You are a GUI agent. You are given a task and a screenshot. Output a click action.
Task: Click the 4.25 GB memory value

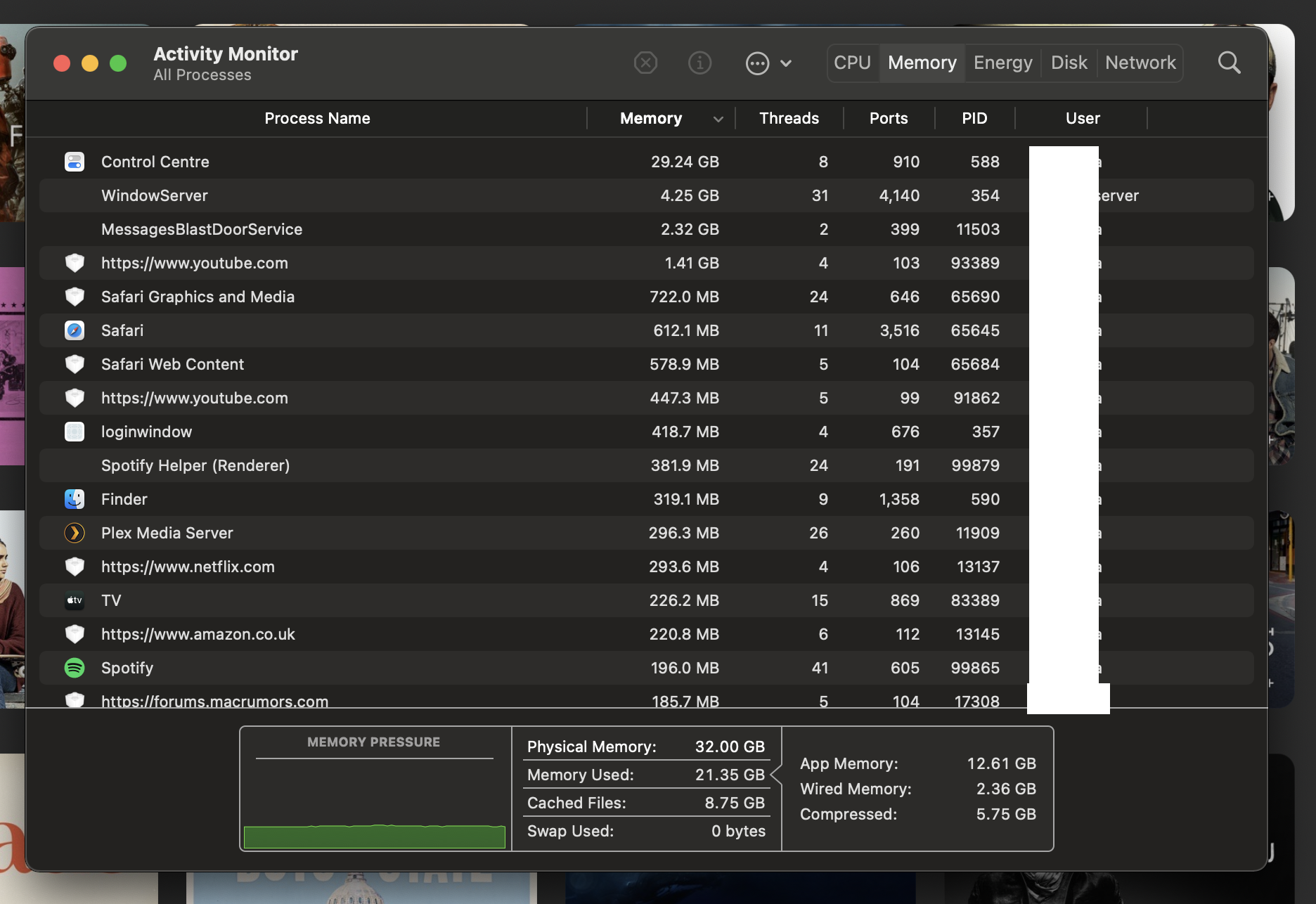[690, 195]
